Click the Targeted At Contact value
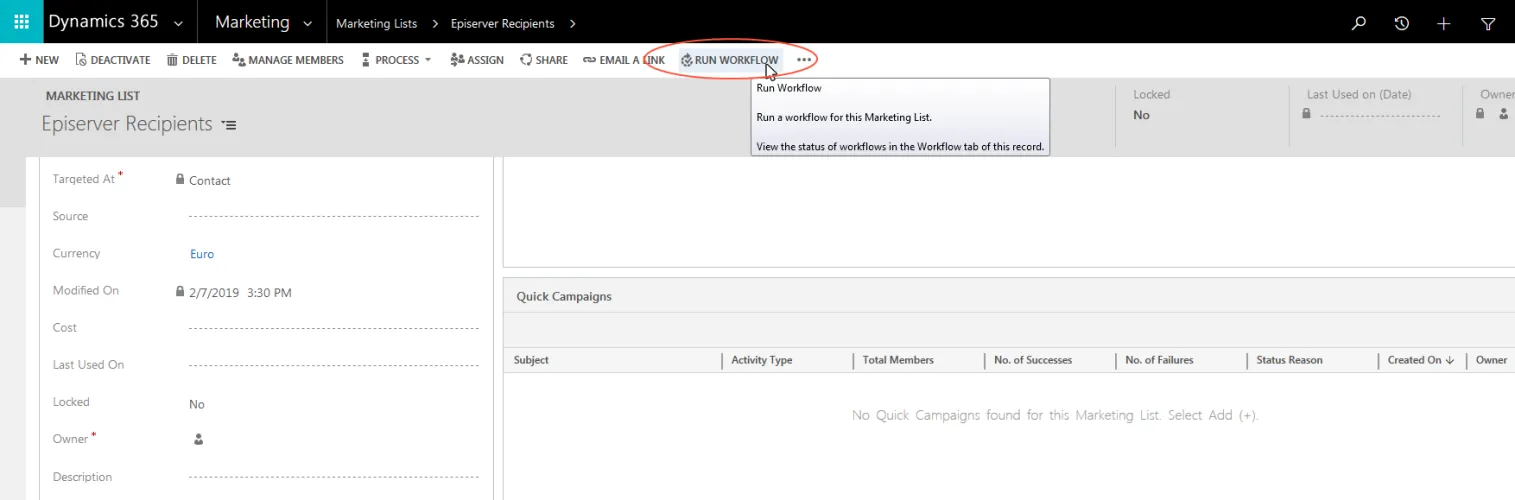The height and width of the screenshot is (500, 1515). [210, 181]
